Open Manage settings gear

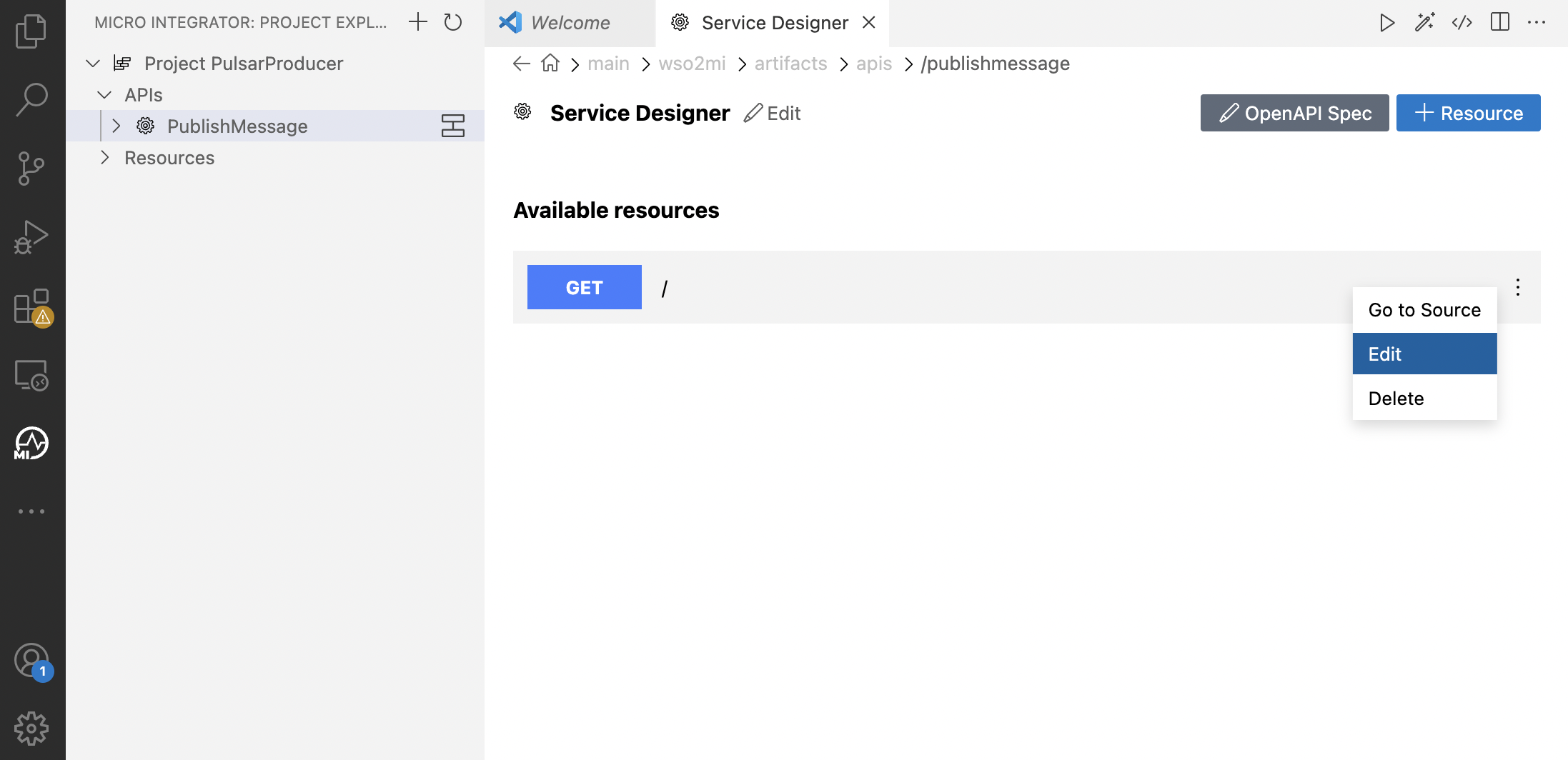coord(31,729)
